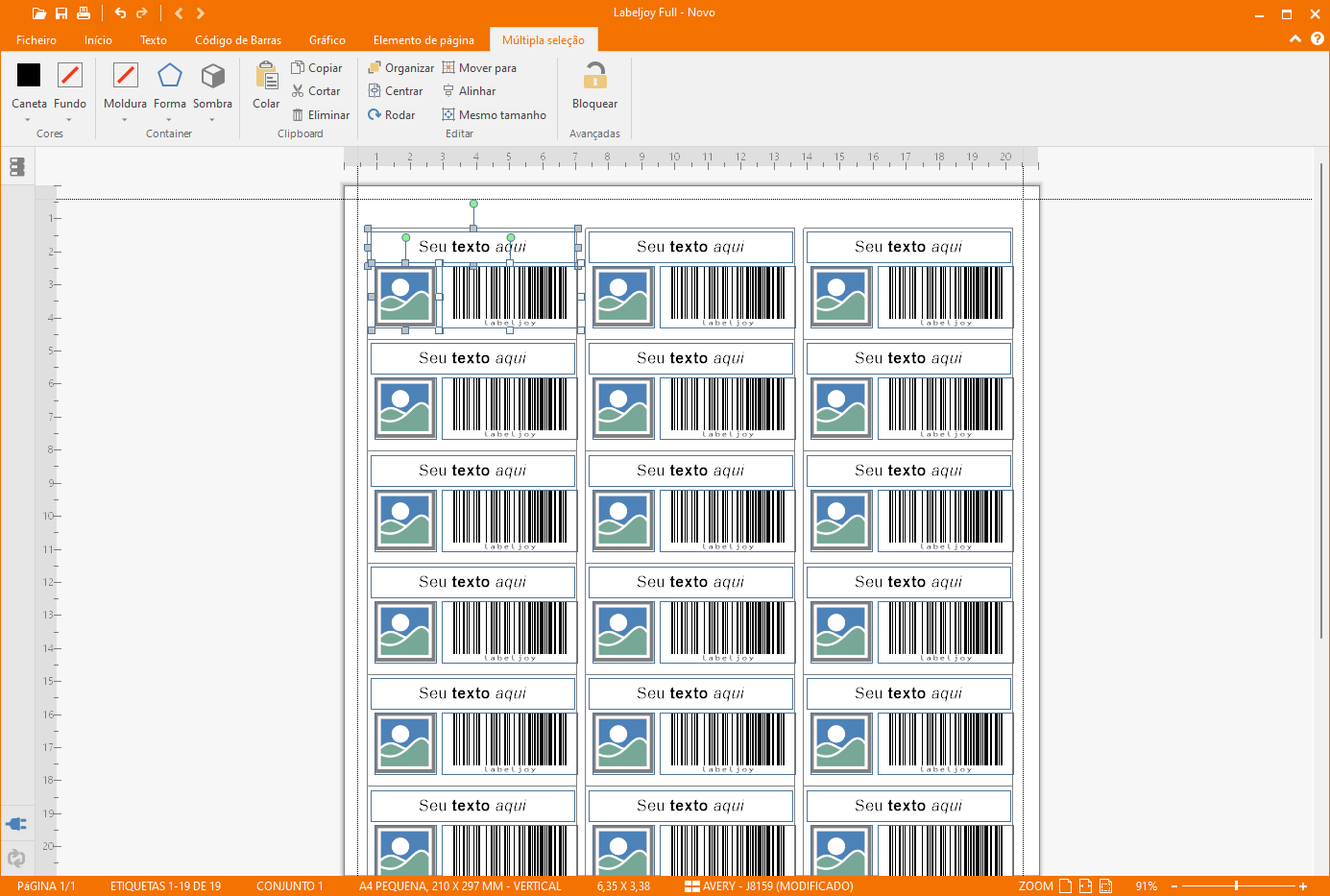The height and width of the screenshot is (896, 1330).
Task: Click the print icon in title bar
Action: 84,13
